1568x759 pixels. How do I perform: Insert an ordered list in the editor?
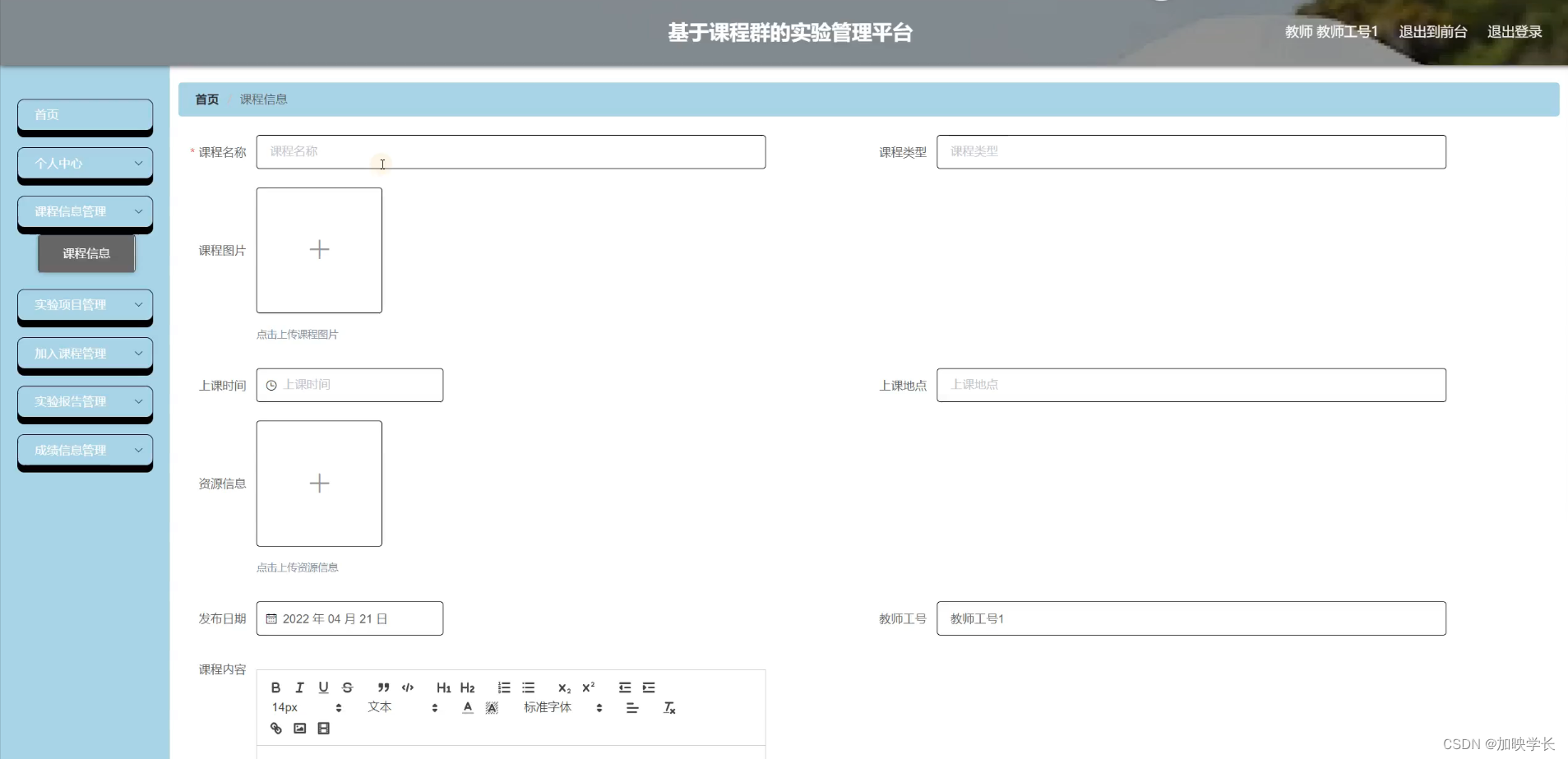(503, 687)
